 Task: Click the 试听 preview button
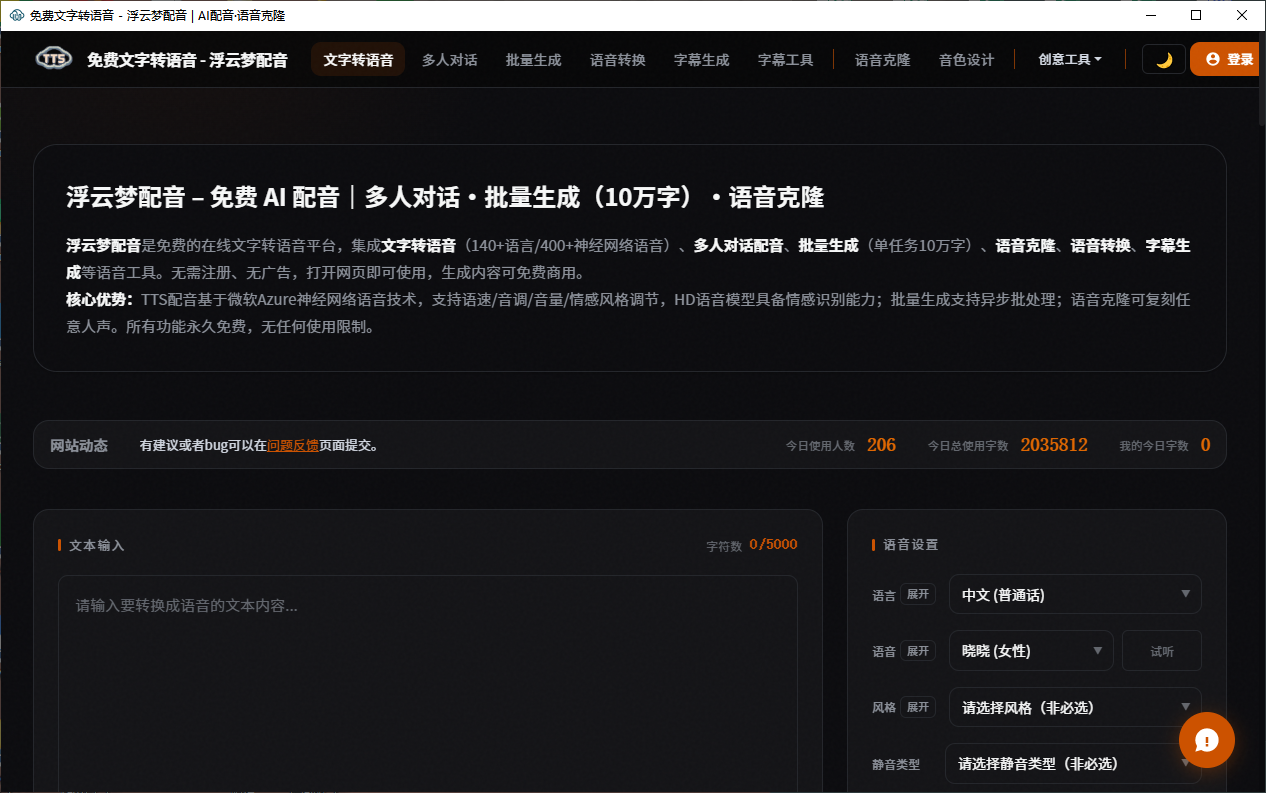1162,650
